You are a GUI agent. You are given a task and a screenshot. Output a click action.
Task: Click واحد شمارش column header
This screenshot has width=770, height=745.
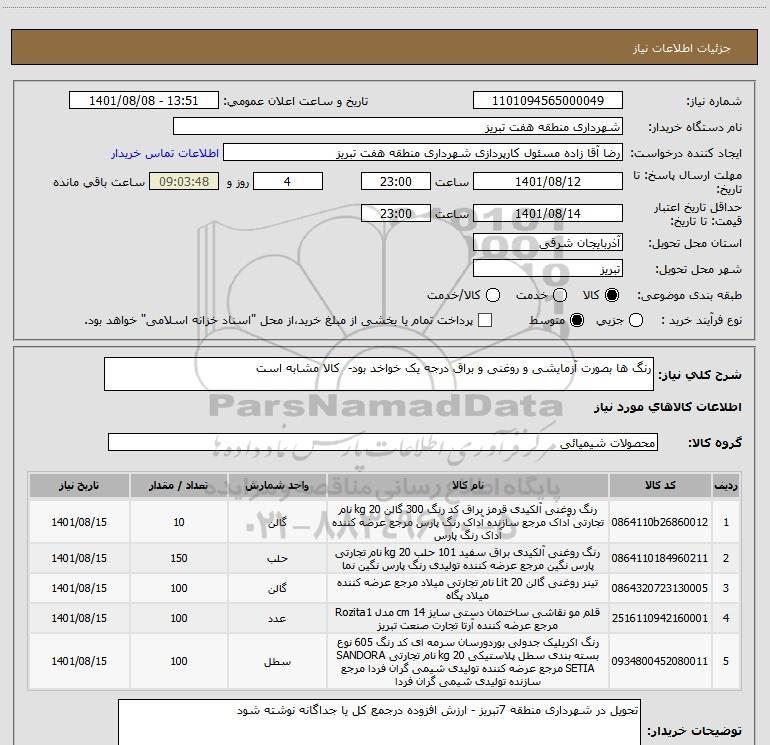pos(277,486)
